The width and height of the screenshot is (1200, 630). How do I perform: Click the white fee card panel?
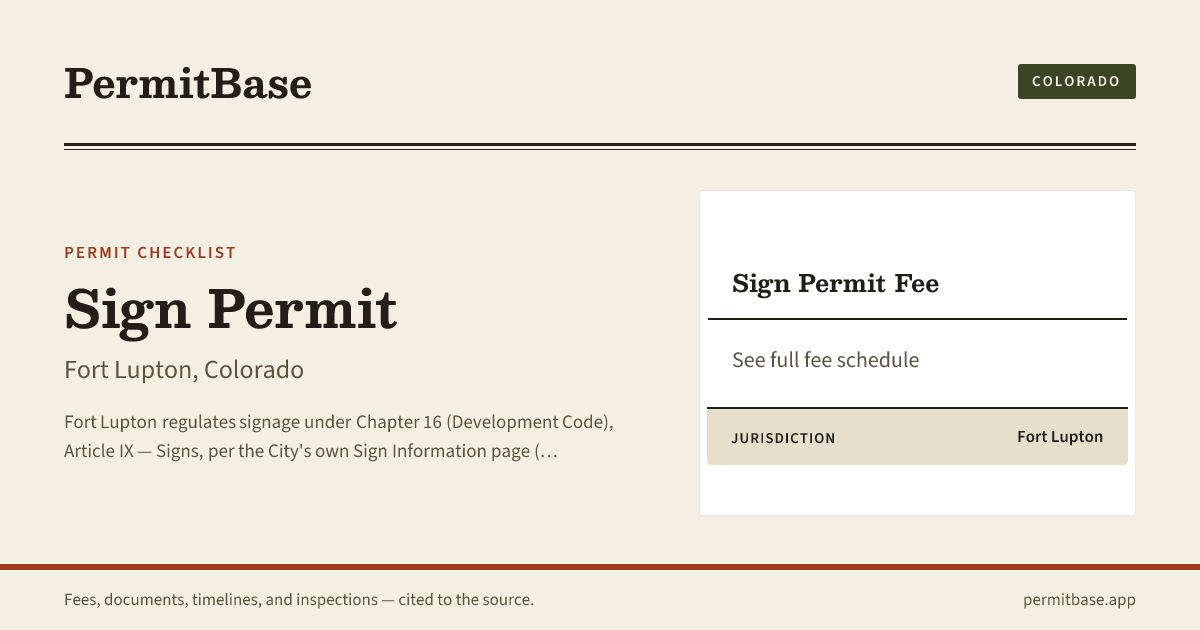click(x=917, y=353)
